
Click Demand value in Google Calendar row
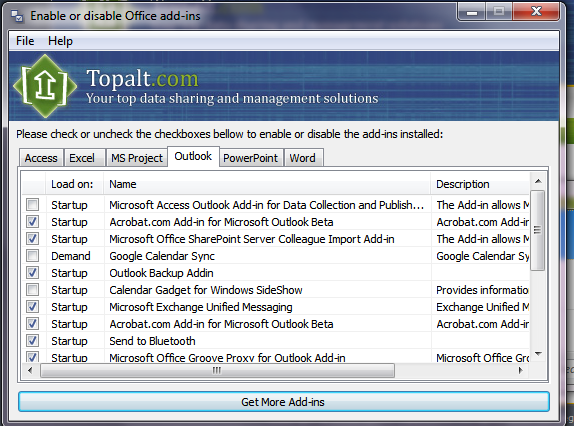(x=71, y=256)
